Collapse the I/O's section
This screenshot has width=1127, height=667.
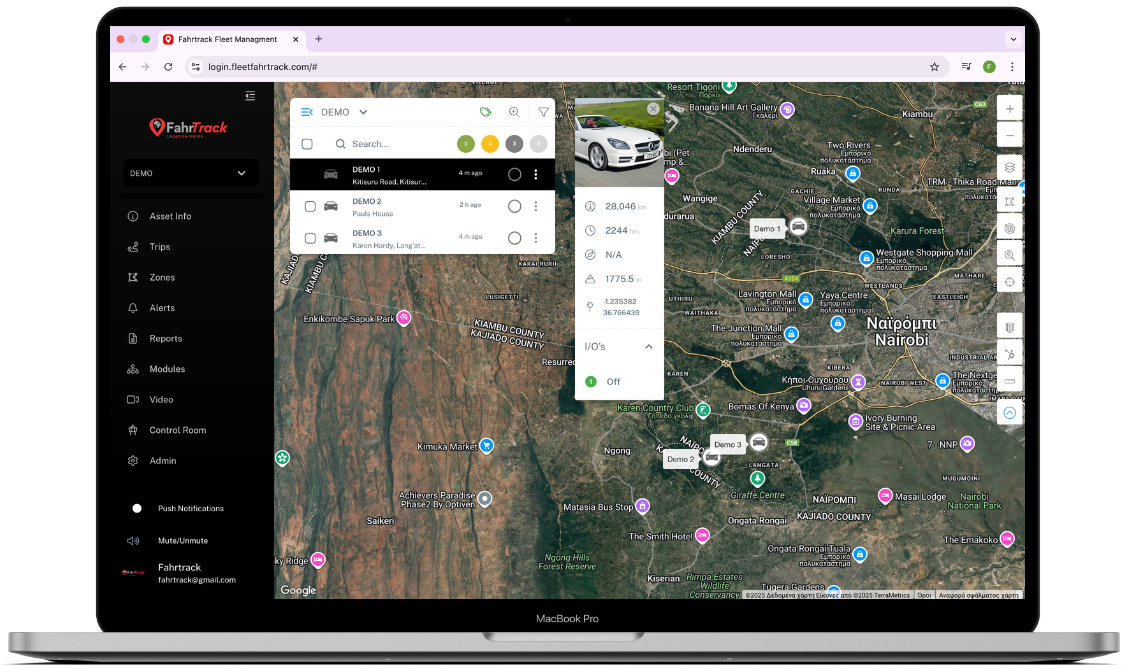pyautogui.click(x=648, y=346)
